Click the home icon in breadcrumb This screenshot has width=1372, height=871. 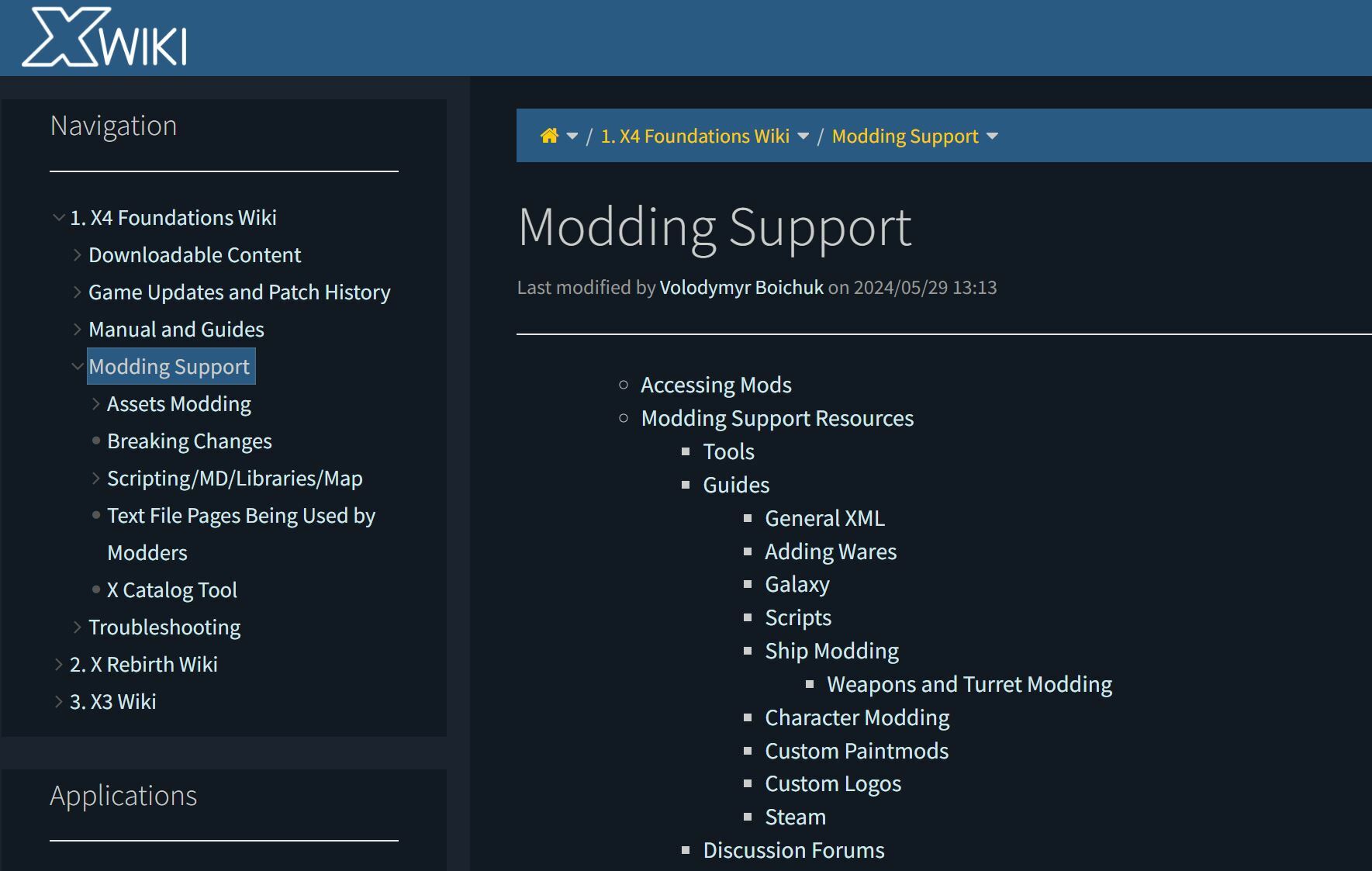(x=549, y=137)
